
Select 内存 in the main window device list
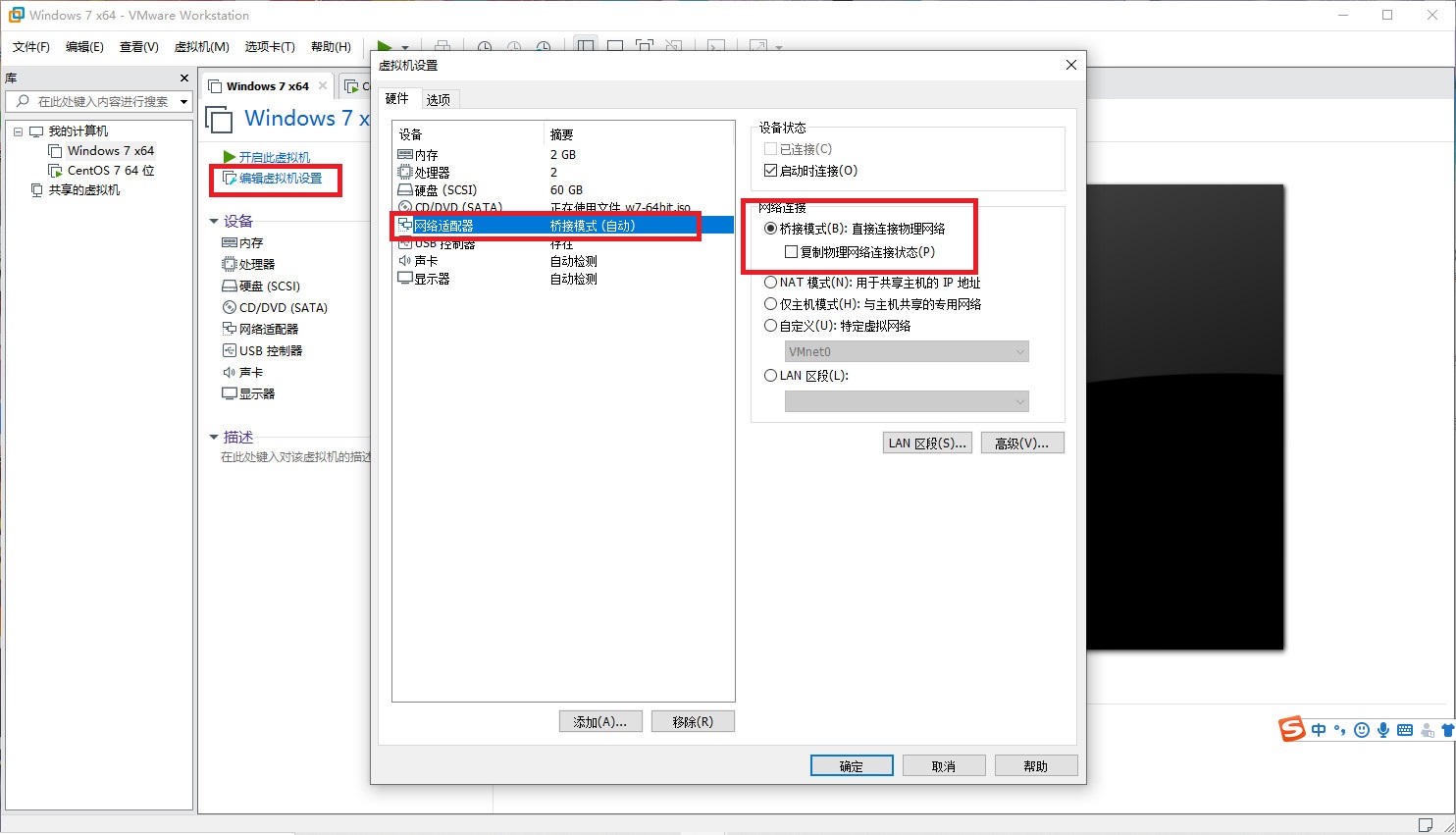(242, 242)
